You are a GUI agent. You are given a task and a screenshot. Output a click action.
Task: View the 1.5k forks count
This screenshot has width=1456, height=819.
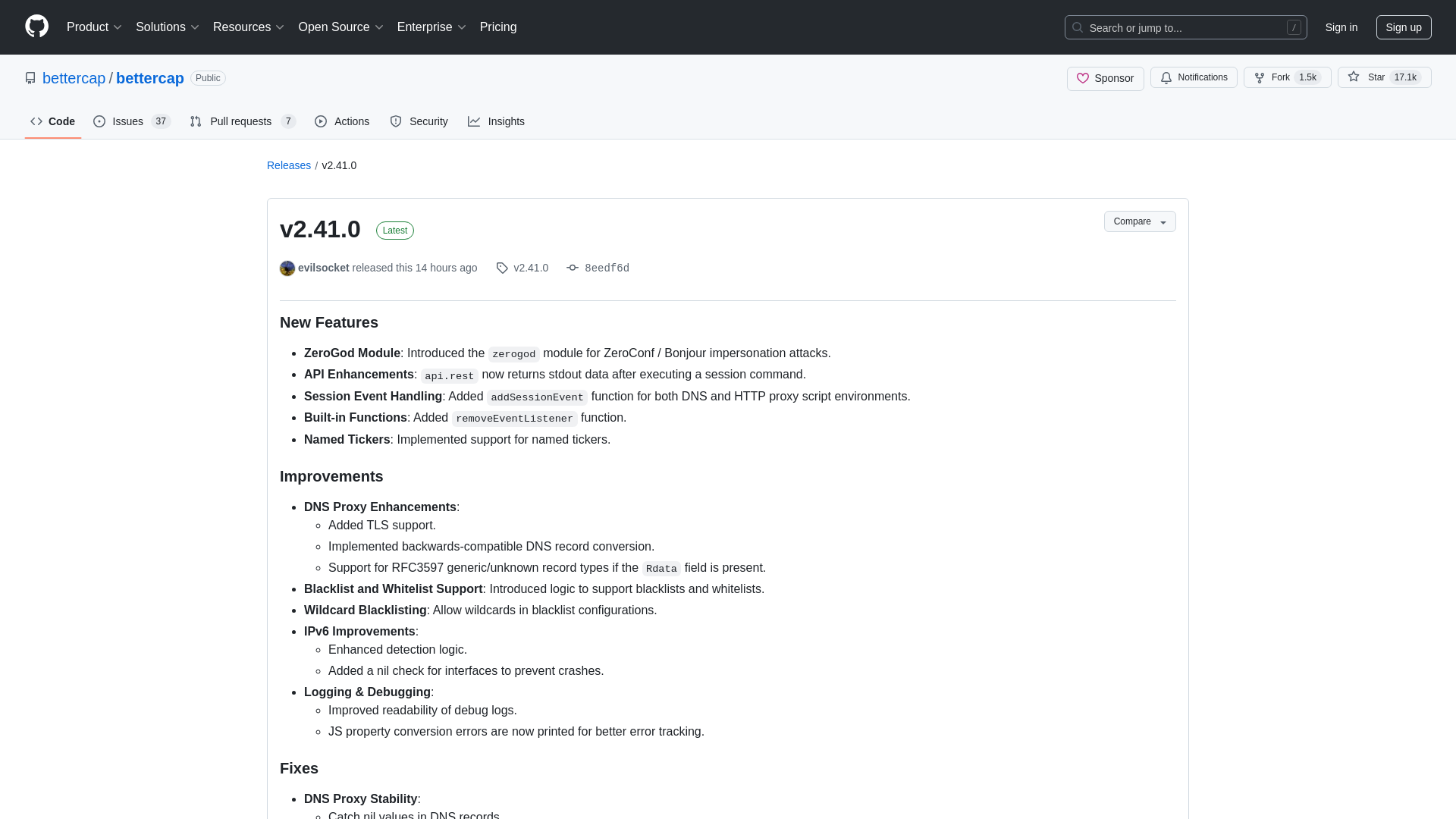(1307, 77)
